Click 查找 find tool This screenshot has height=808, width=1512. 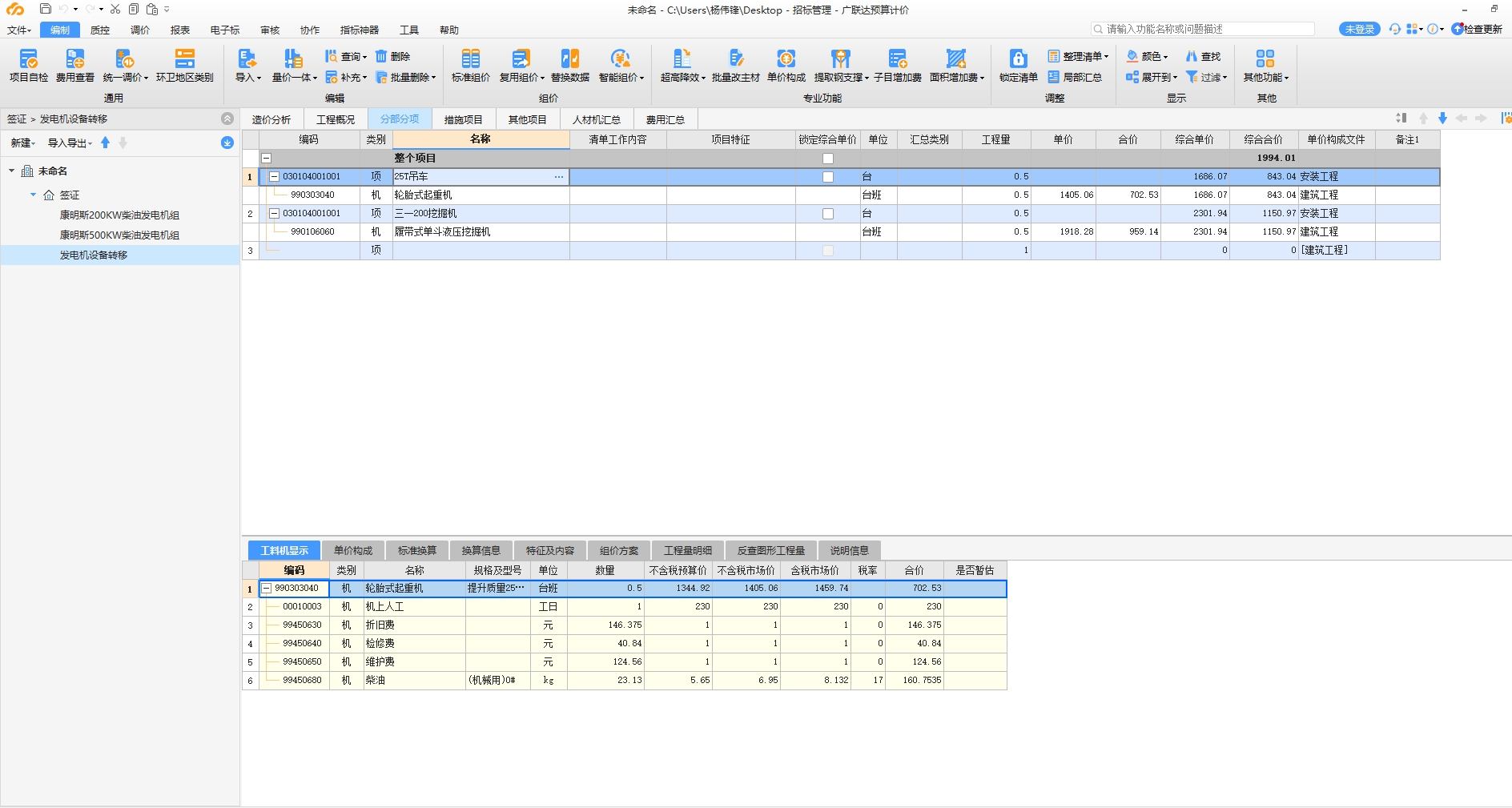pyautogui.click(x=1203, y=56)
